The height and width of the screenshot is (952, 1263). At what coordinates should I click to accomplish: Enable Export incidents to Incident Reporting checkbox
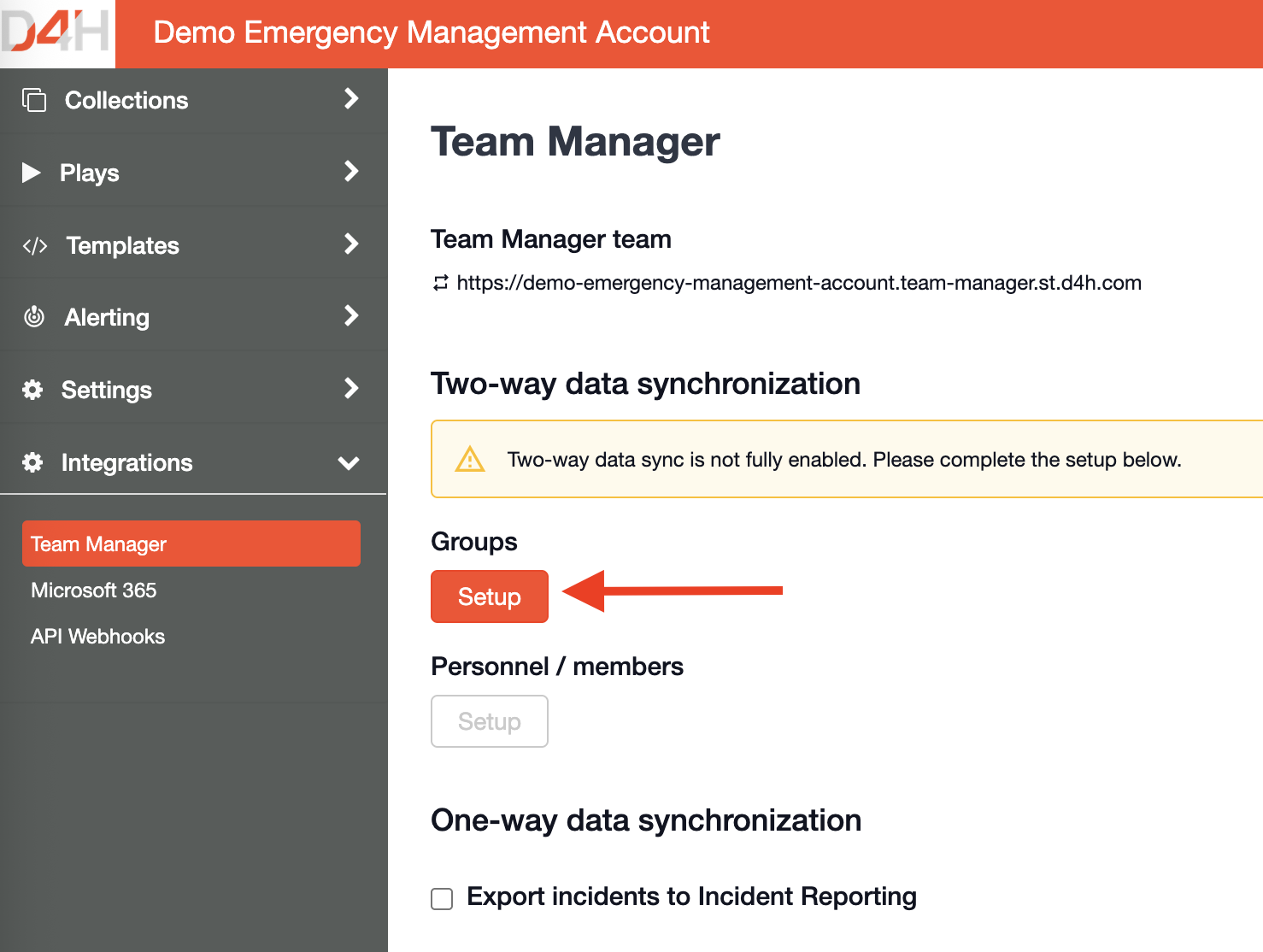point(442,898)
